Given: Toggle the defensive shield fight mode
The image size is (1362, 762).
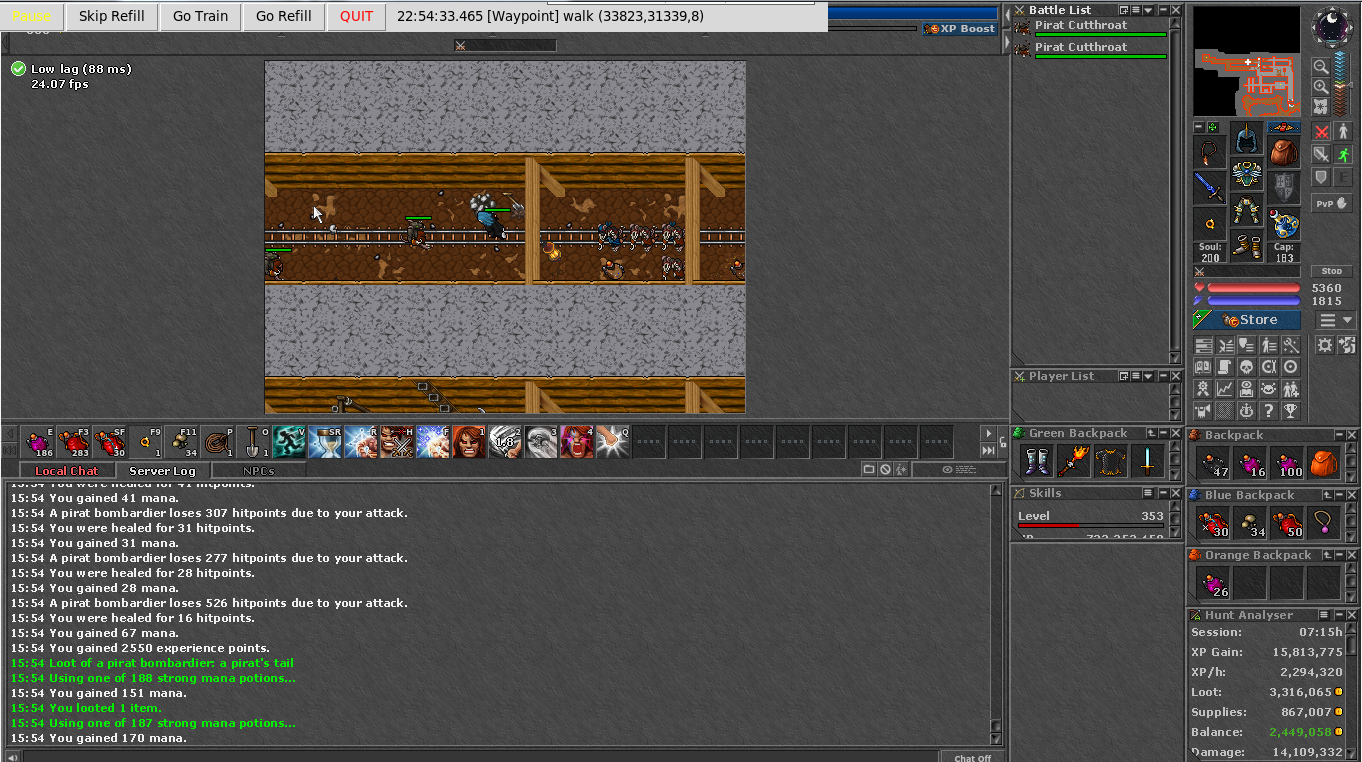Looking at the screenshot, I should [x=1321, y=177].
